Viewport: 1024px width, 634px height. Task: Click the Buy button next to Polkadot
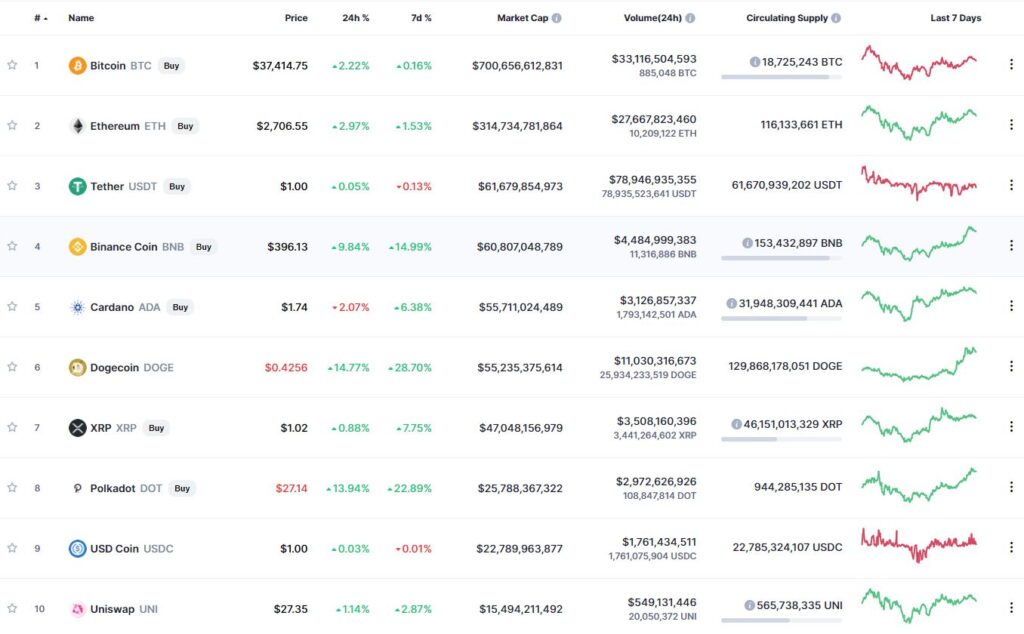coord(182,488)
